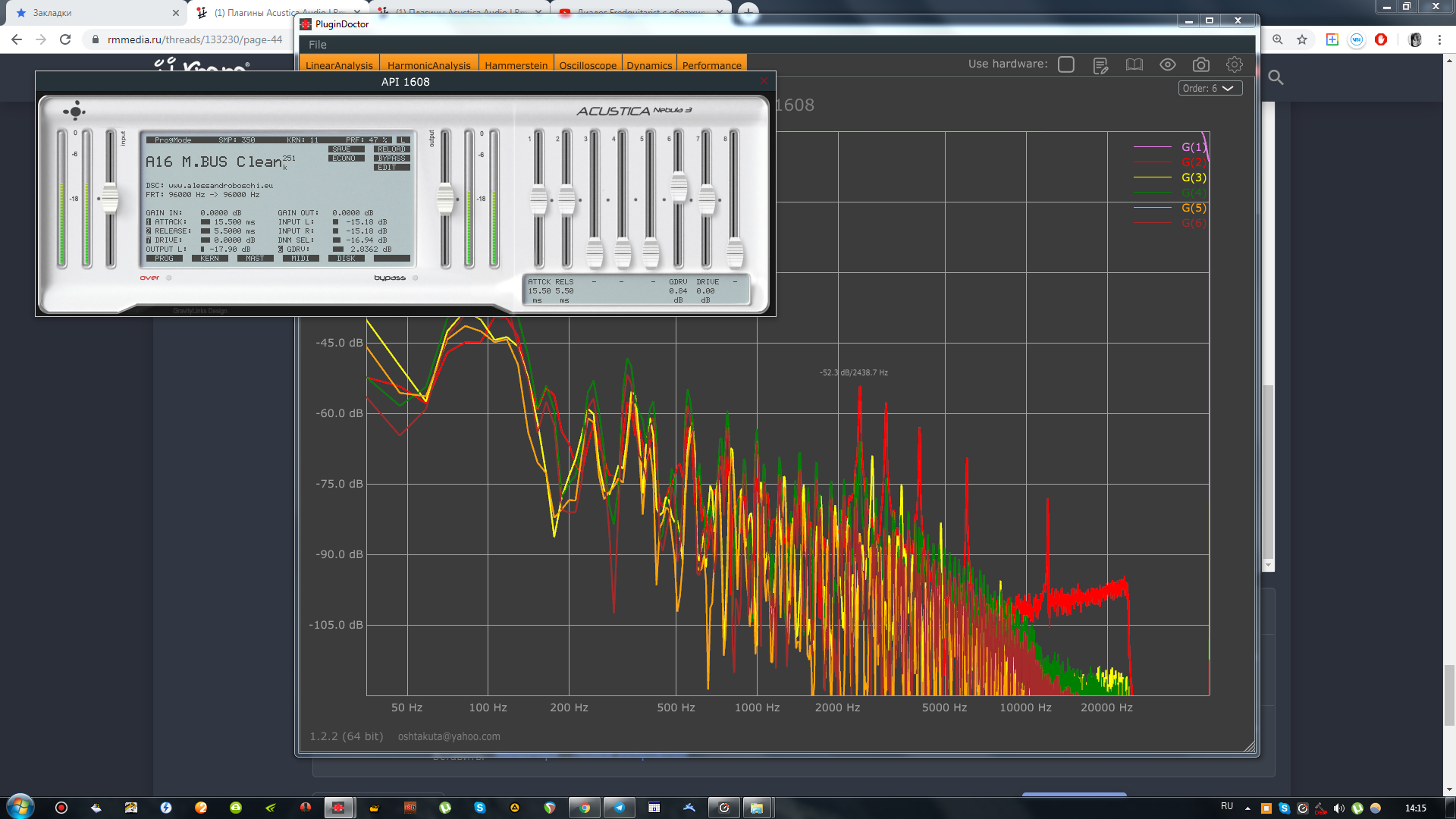The width and height of the screenshot is (1456, 819).
Task: Toggle the G(1) curve in the legend
Action: click(1194, 147)
